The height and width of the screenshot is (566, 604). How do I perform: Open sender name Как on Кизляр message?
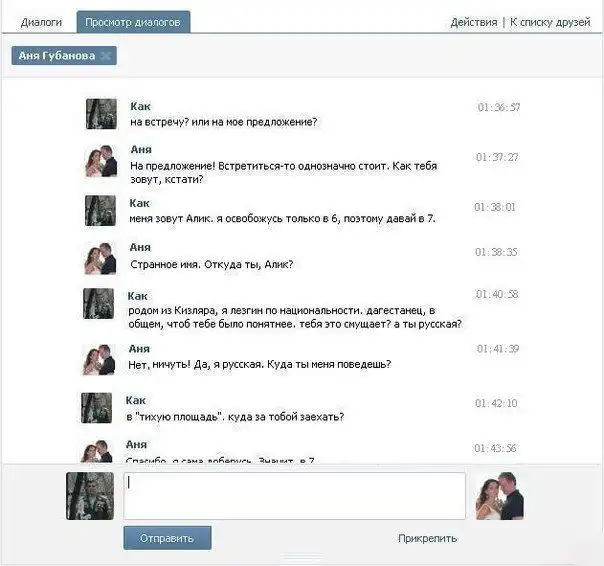pos(138,296)
